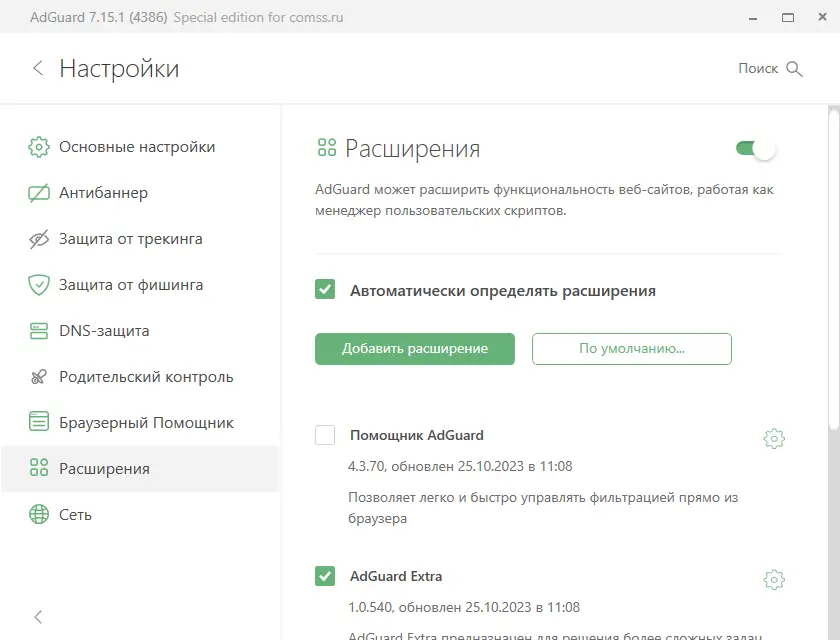Image resolution: width=840 pixels, height=640 pixels.
Task: Enable the Помощник AdGuard extension
Action: click(325, 436)
